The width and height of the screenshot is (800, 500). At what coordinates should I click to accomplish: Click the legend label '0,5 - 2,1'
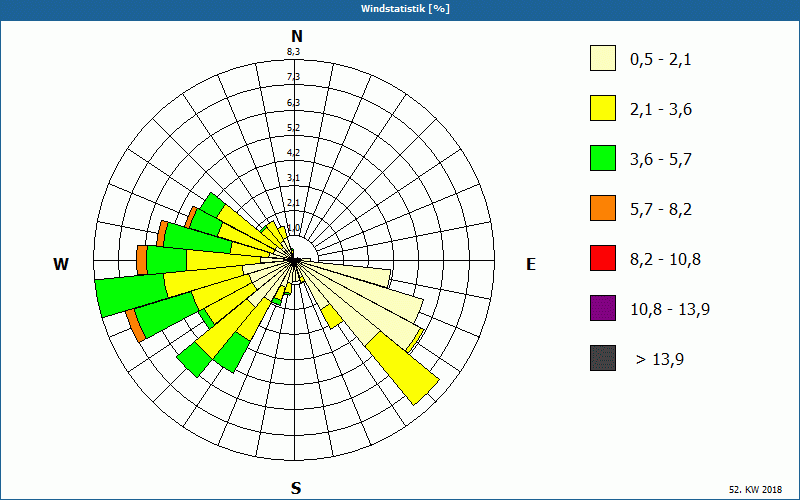pyautogui.click(x=661, y=60)
